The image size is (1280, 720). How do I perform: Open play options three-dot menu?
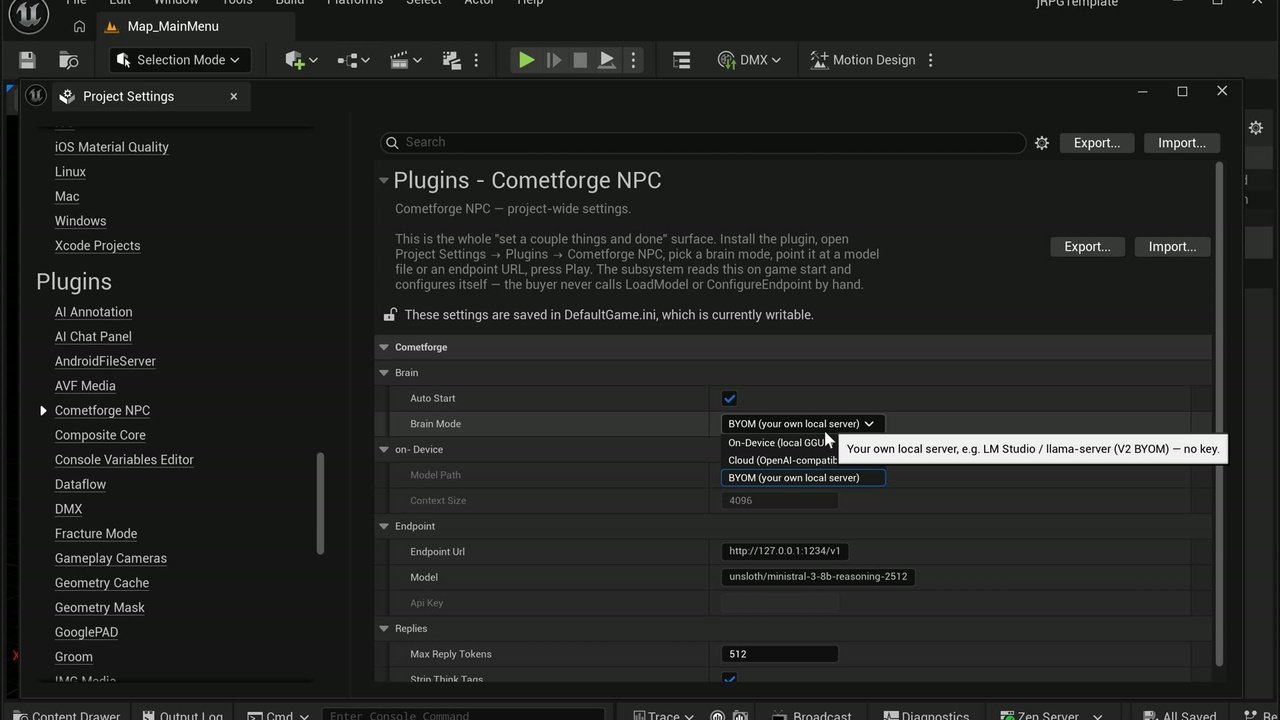pyautogui.click(x=633, y=60)
